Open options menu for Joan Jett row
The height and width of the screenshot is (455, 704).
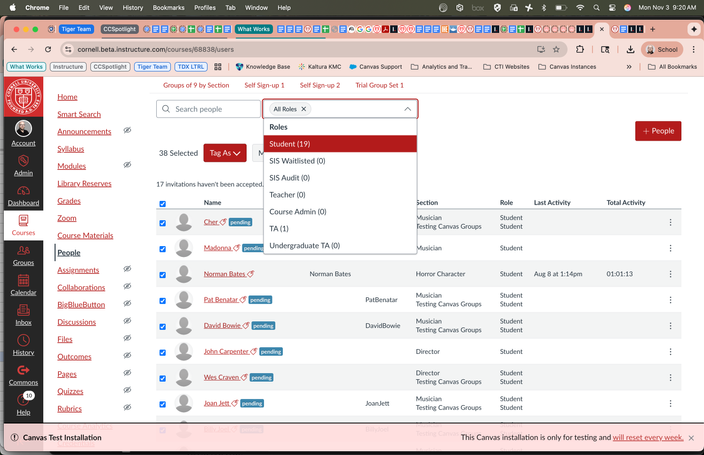(x=670, y=403)
